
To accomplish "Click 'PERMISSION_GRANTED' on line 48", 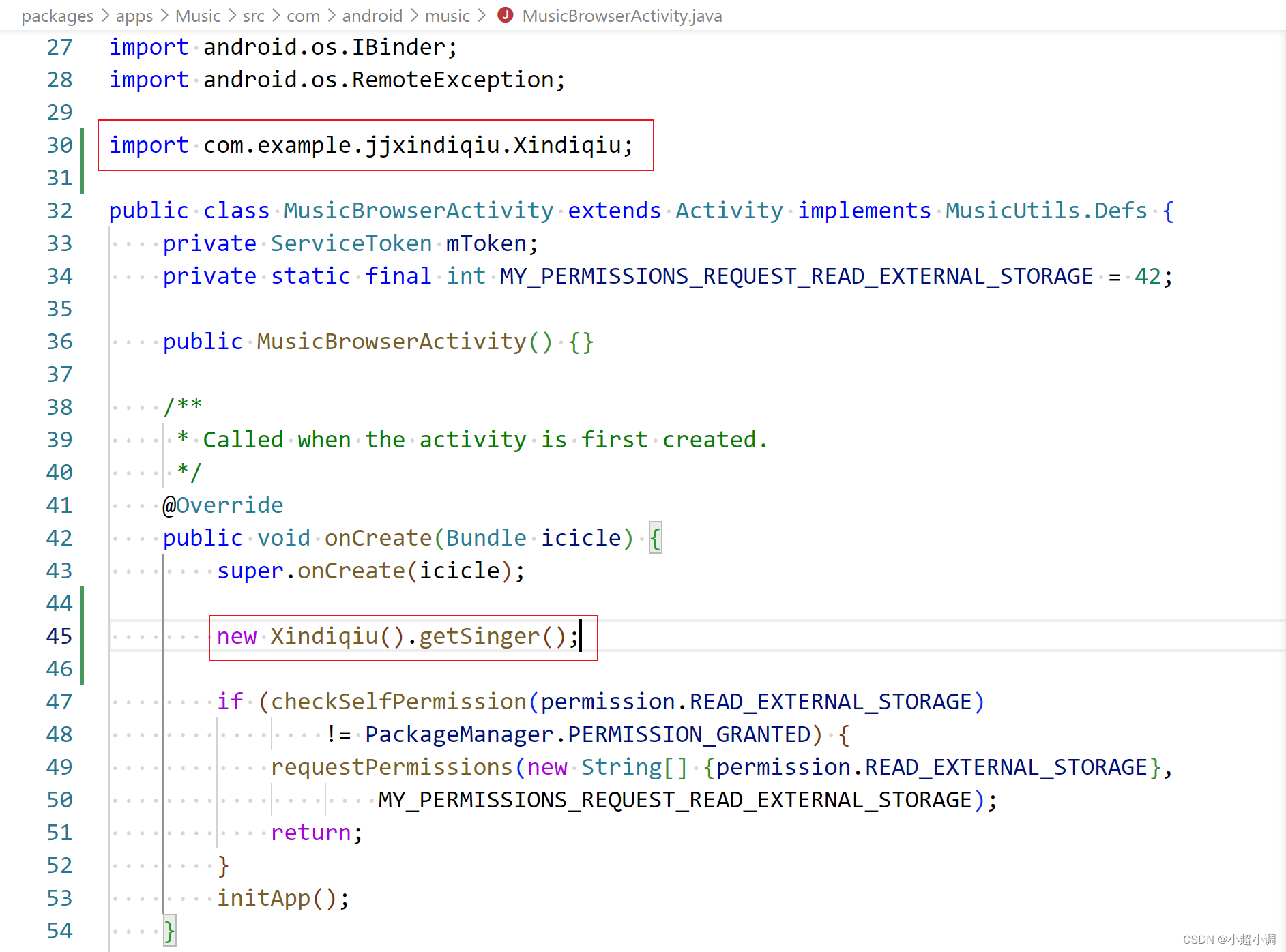I will (x=689, y=734).
